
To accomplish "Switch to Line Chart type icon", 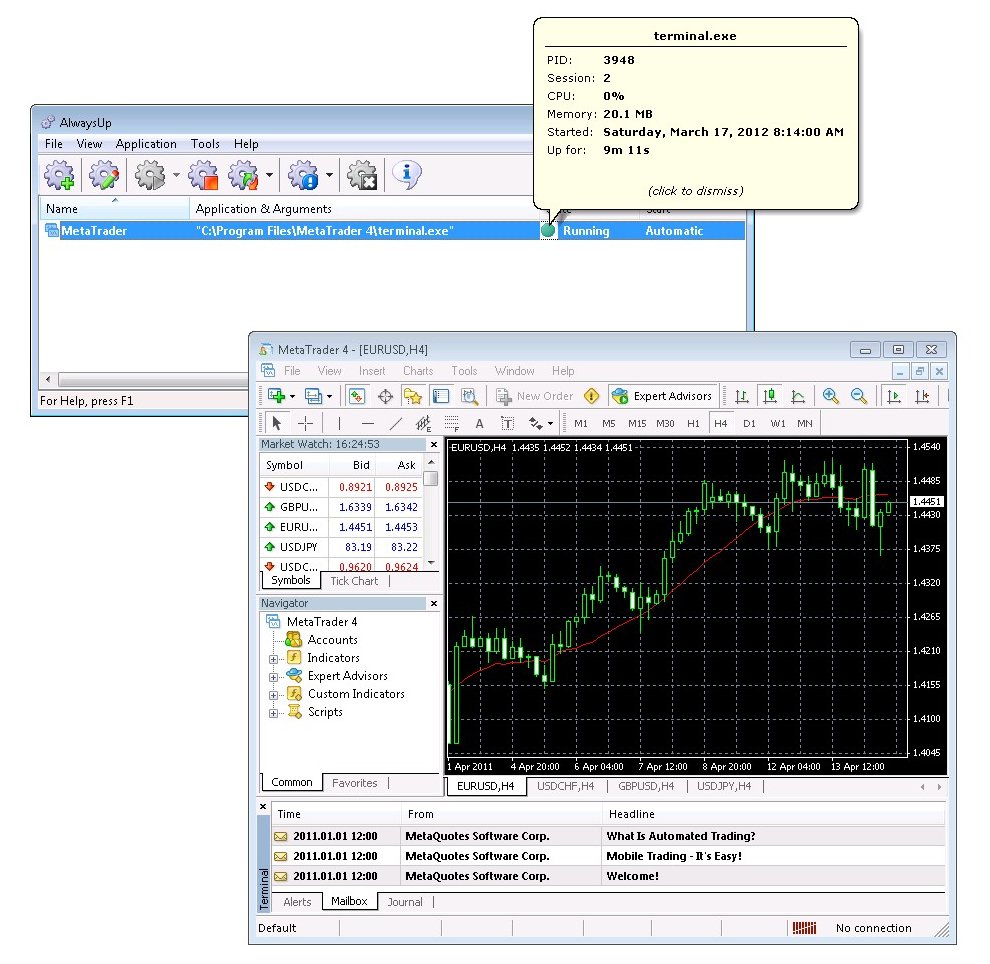I will 798,396.
